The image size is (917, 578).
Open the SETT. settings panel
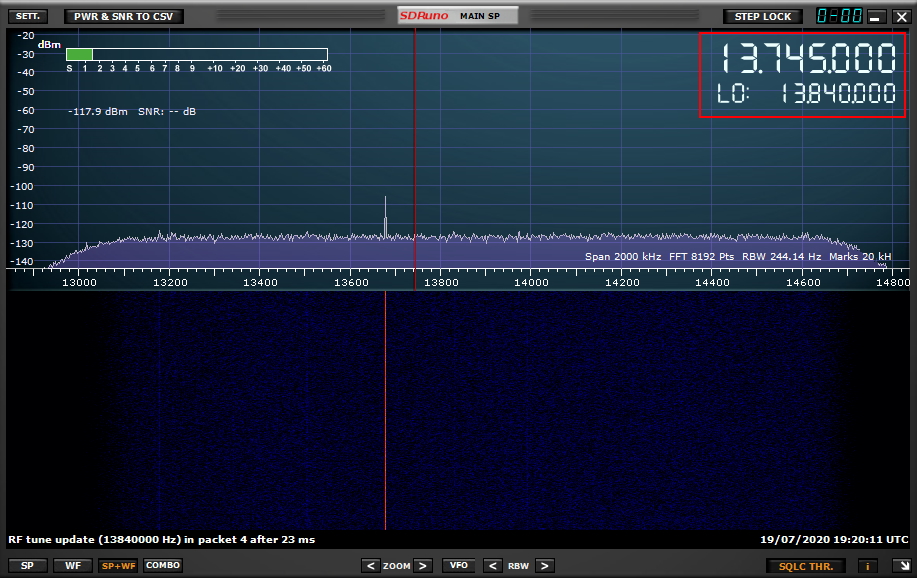(27, 16)
